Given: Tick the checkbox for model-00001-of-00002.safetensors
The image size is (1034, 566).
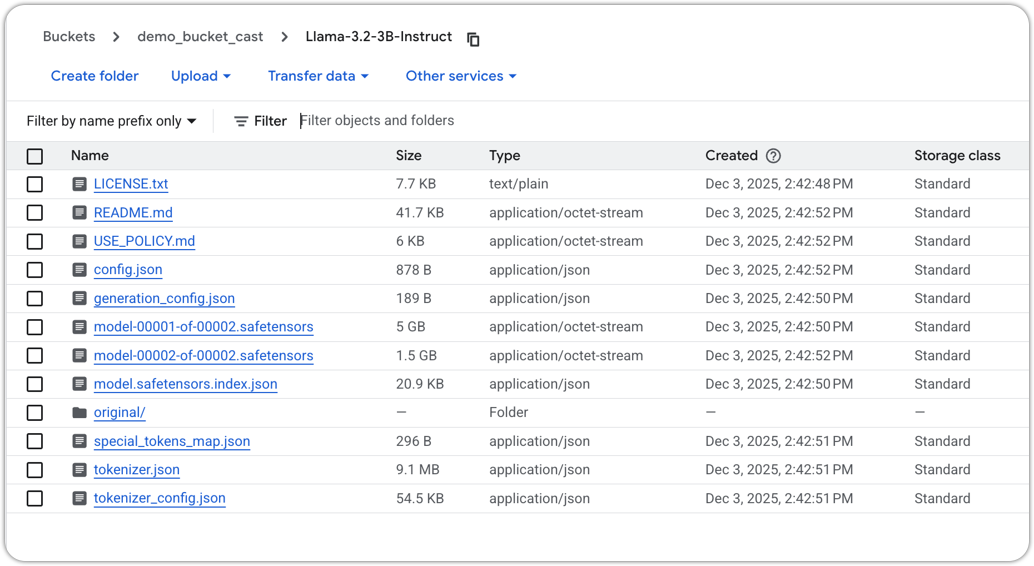Looking at the screenshot, I should pyautogui.click(x=35, y=327).
